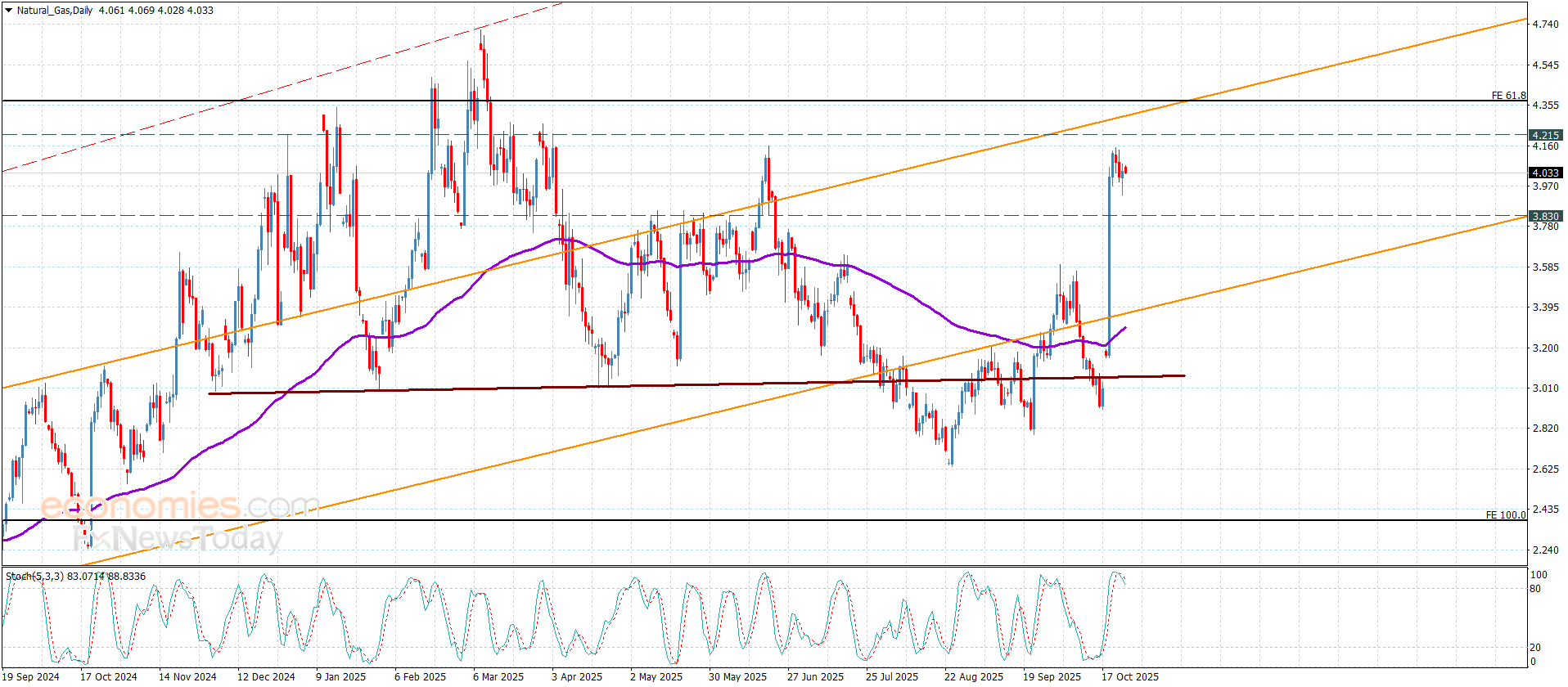Select the 6 Mar 2025 date label
Image resolution: width=1568 pixels, height=687 pixels.
point(498,676)
